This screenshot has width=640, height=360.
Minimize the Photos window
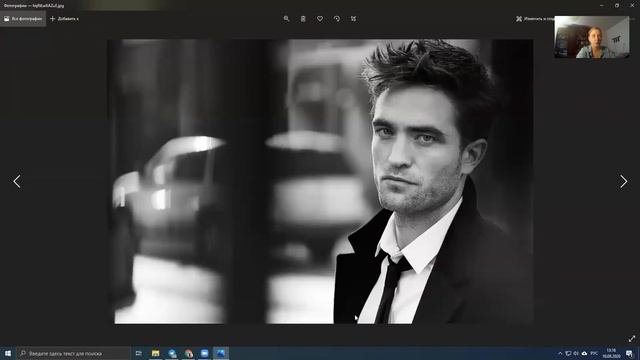(602, 5)
